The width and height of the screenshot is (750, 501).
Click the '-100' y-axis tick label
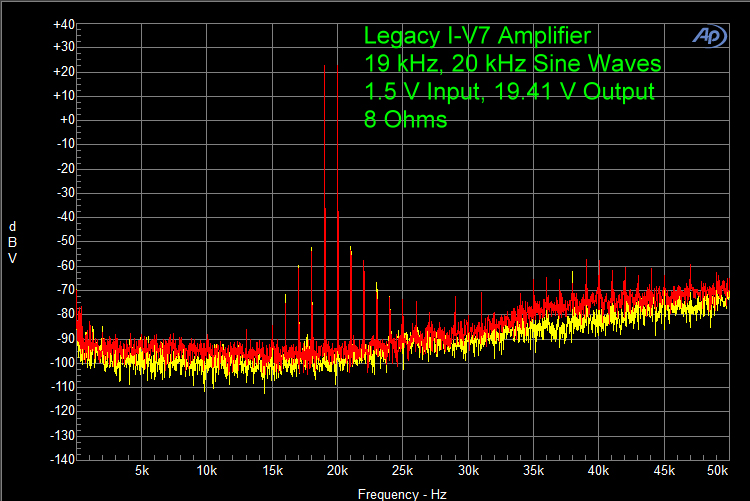point(62,362)
